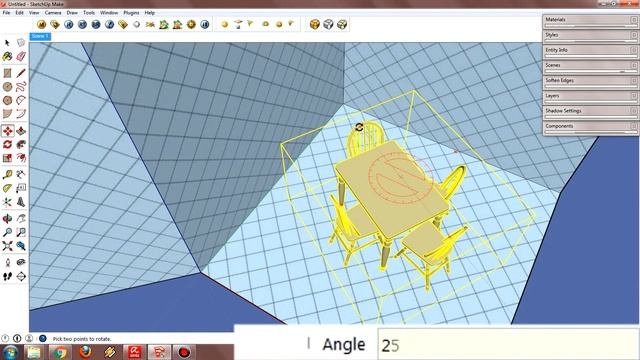Activate the pink Eraser tool
The image size is (640, 360).
click(x=21, y=56)
